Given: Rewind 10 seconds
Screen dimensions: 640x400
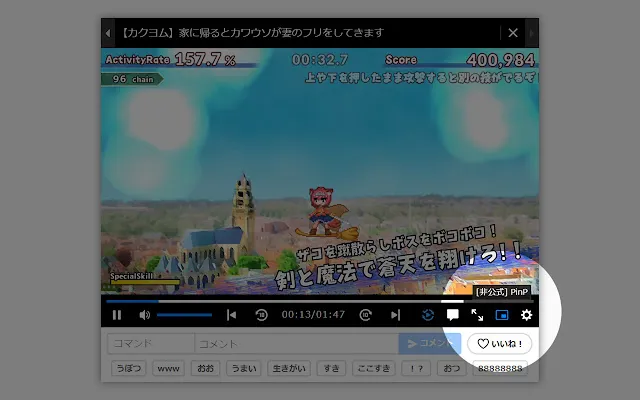Looking at the screenshot, I should pos(261,315).
